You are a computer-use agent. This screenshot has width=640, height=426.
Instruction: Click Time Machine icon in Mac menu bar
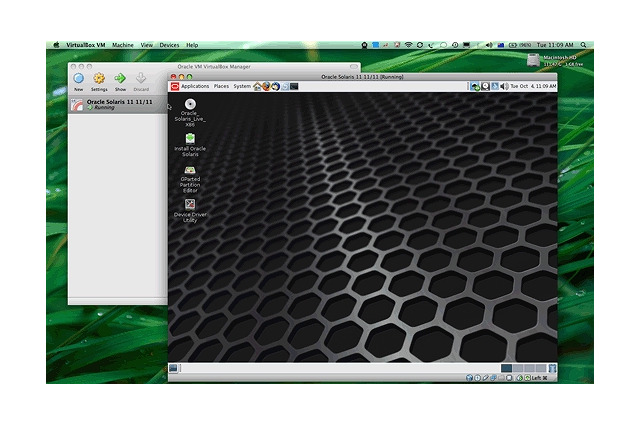(x=455, y=45)
